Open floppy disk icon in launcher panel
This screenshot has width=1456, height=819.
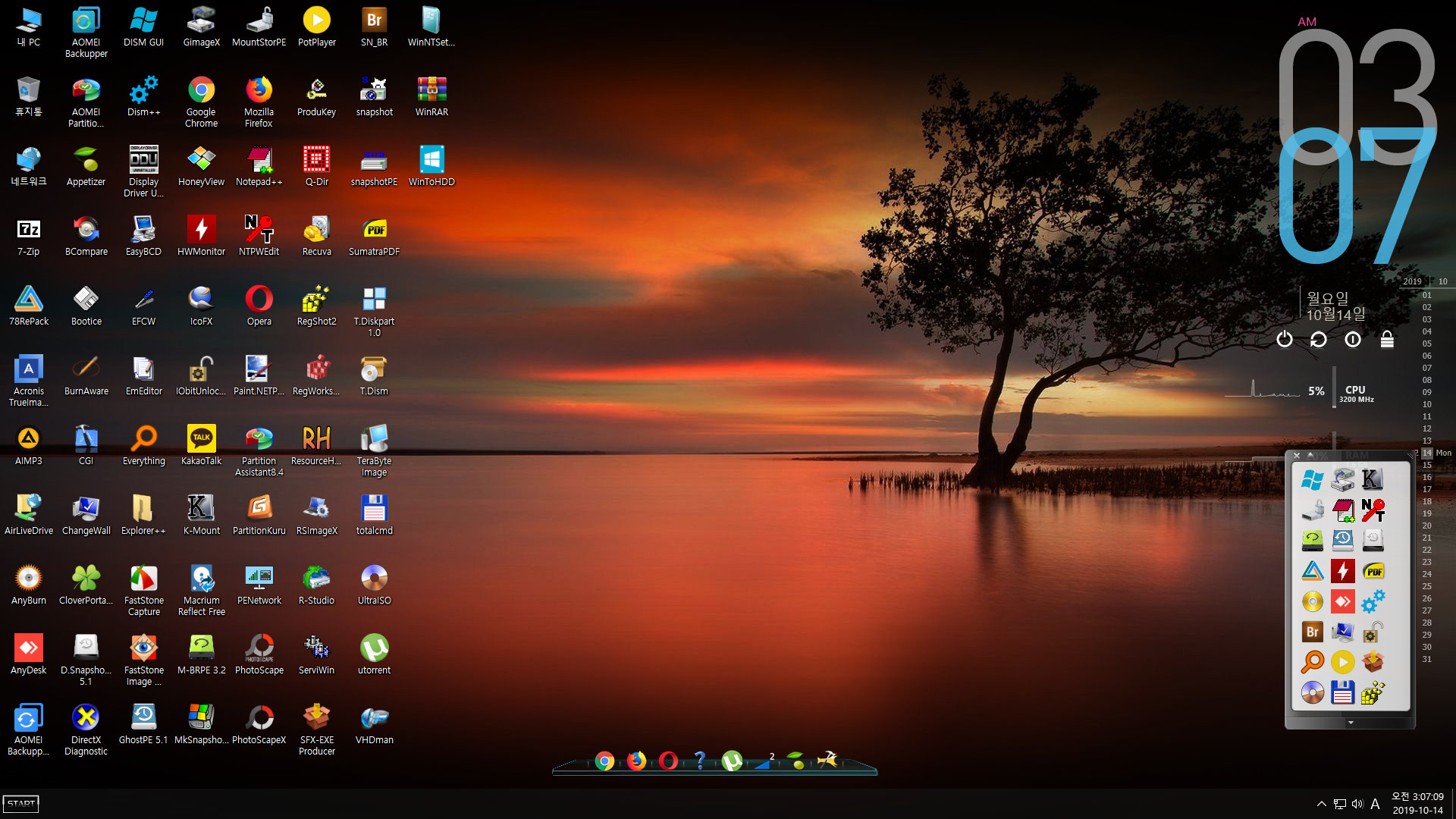(1342, 692)
